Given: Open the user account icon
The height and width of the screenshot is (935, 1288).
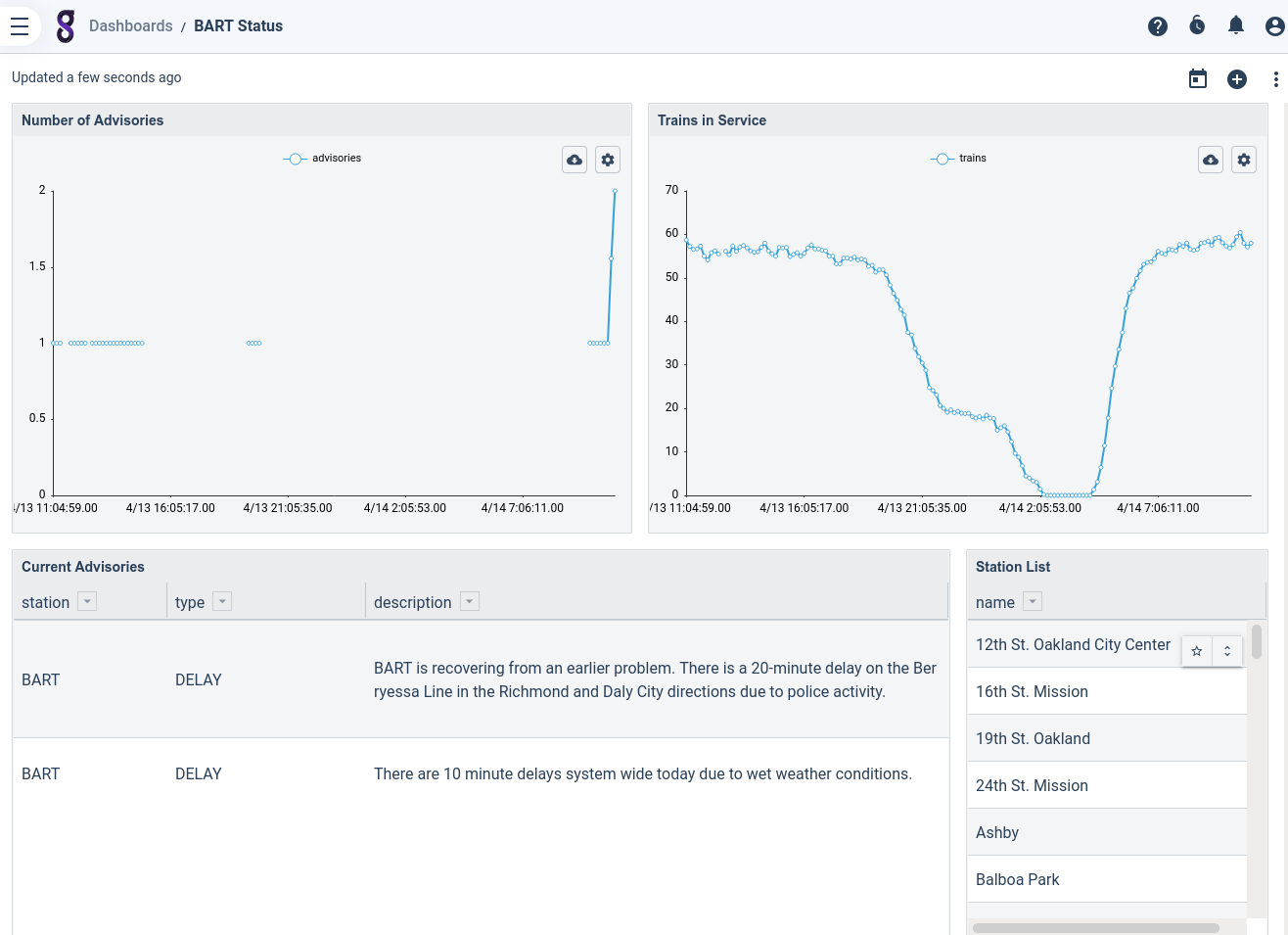Looking at the screenshot, I should 1275,26.
